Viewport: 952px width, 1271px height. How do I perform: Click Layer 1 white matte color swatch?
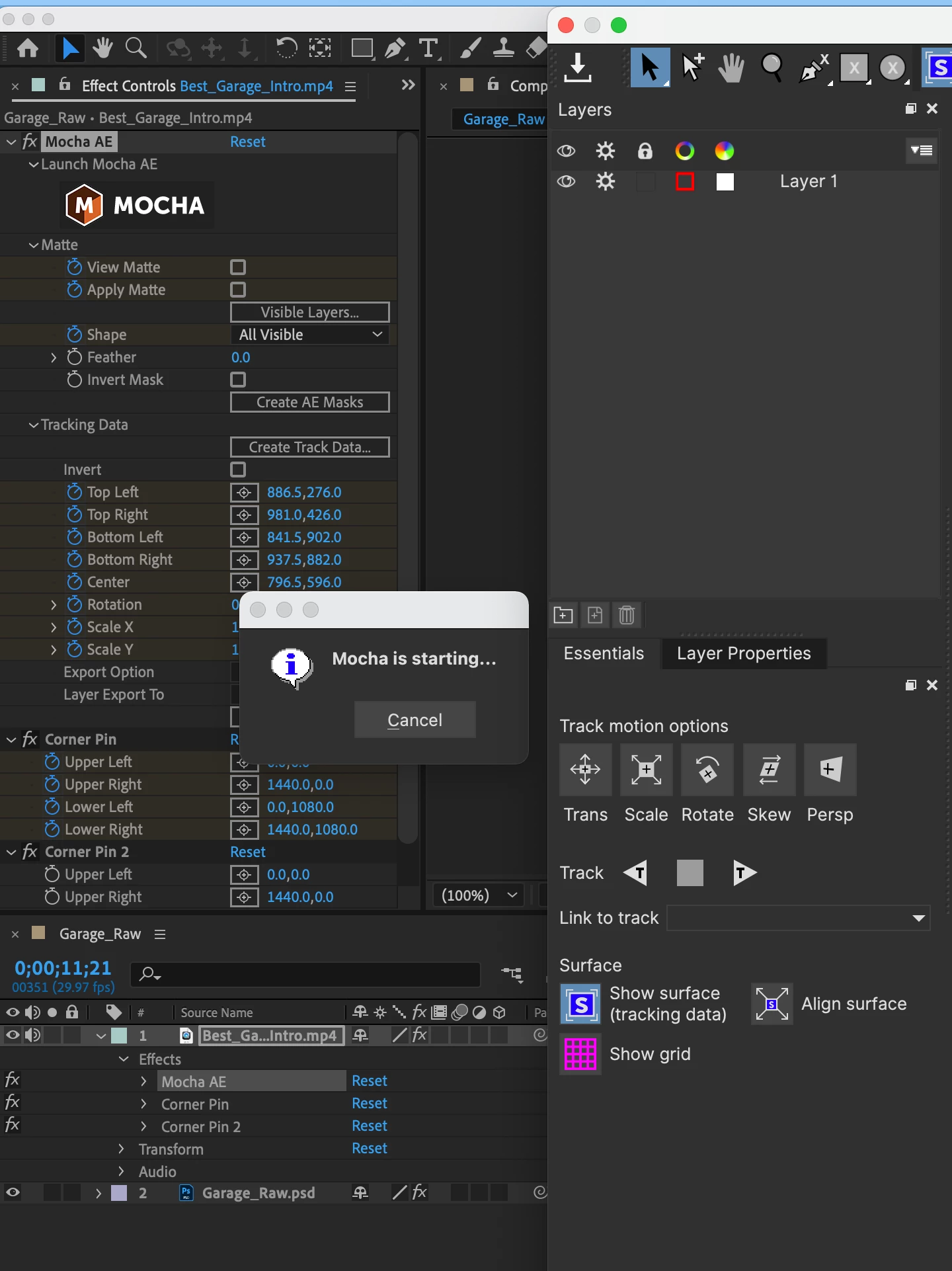[x=725, y=181]
